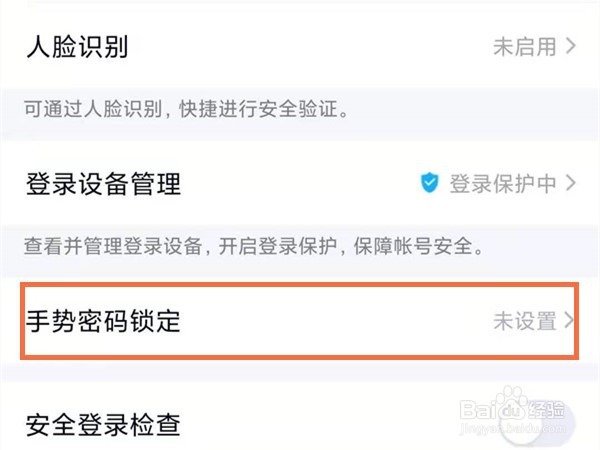Tap the 安全登录检查 label
This screenshot has width=600, height=450.
103,425
